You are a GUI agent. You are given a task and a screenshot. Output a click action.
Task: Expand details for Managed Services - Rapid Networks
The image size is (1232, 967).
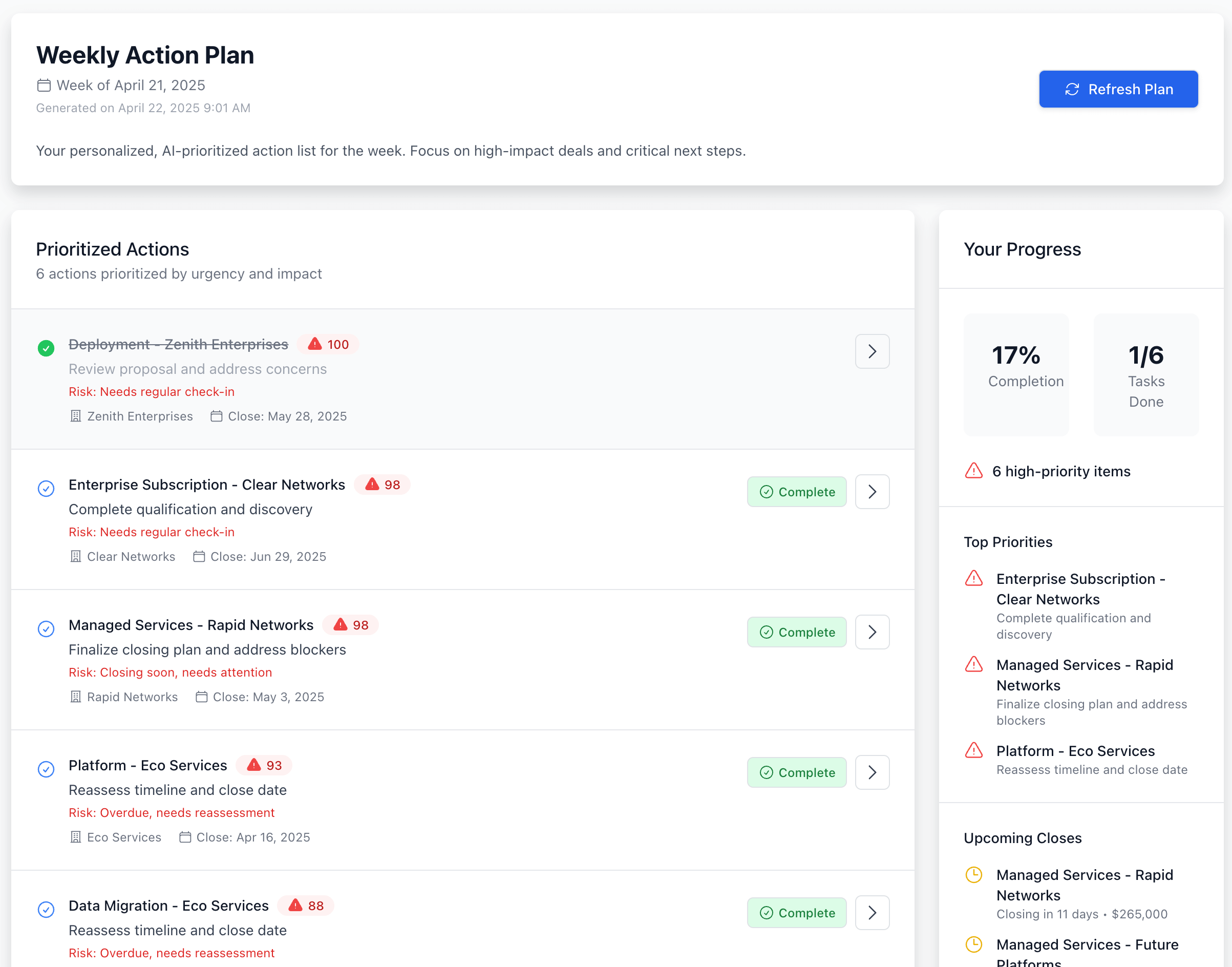click(872, 632)
